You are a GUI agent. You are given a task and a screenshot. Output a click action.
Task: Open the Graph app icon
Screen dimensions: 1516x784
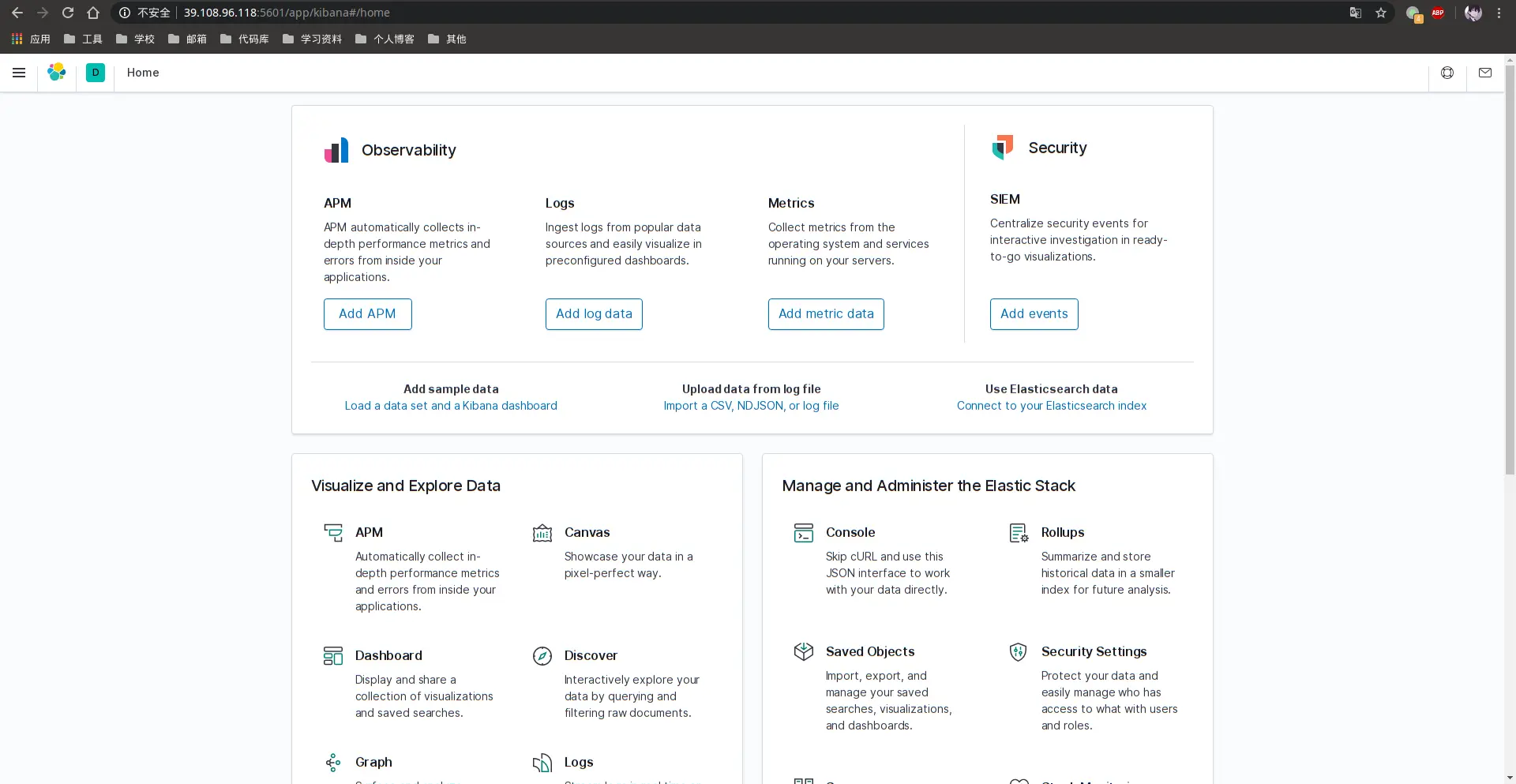(333, 763)
